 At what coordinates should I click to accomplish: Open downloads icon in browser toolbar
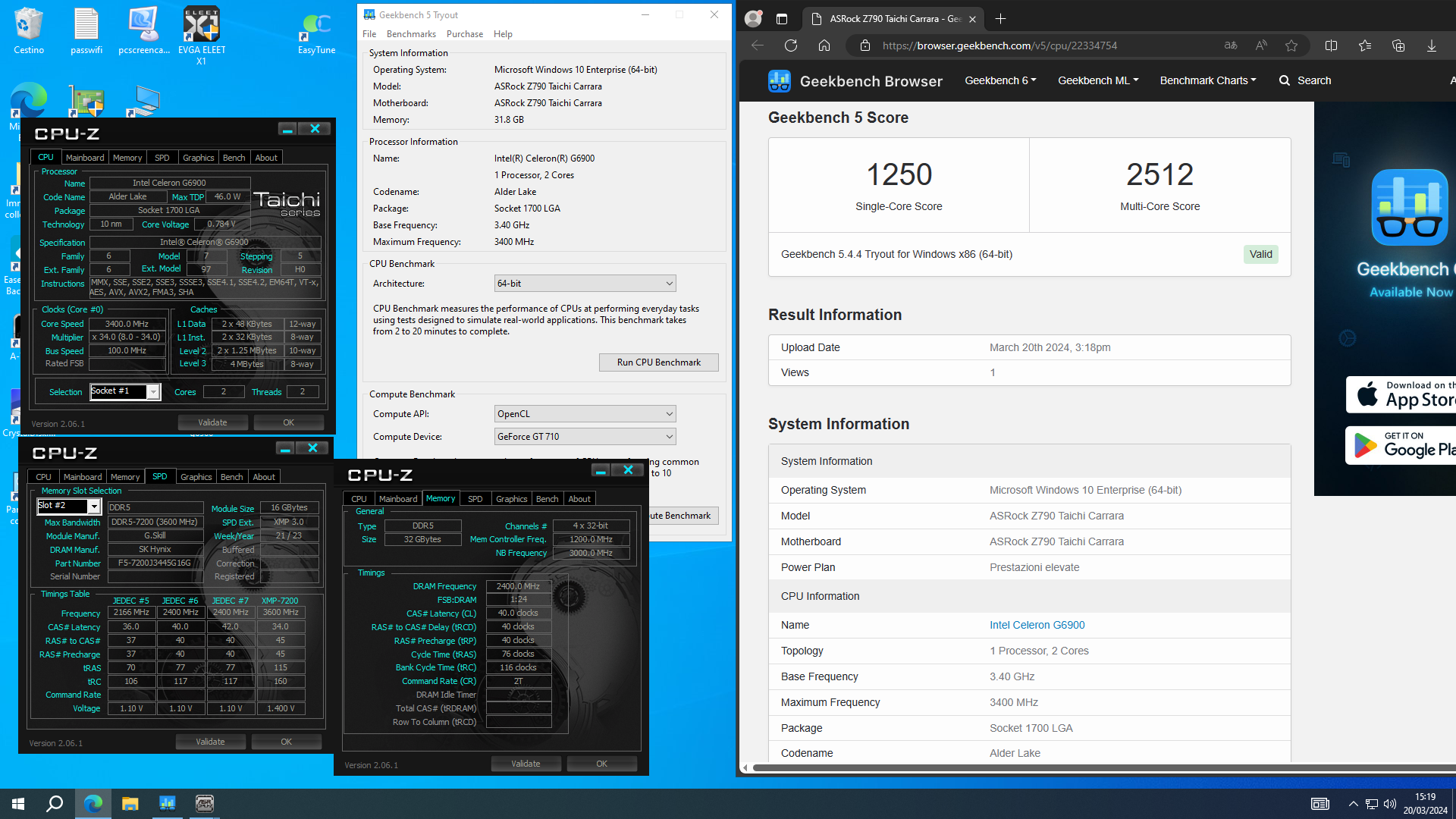click(1432, 45)
